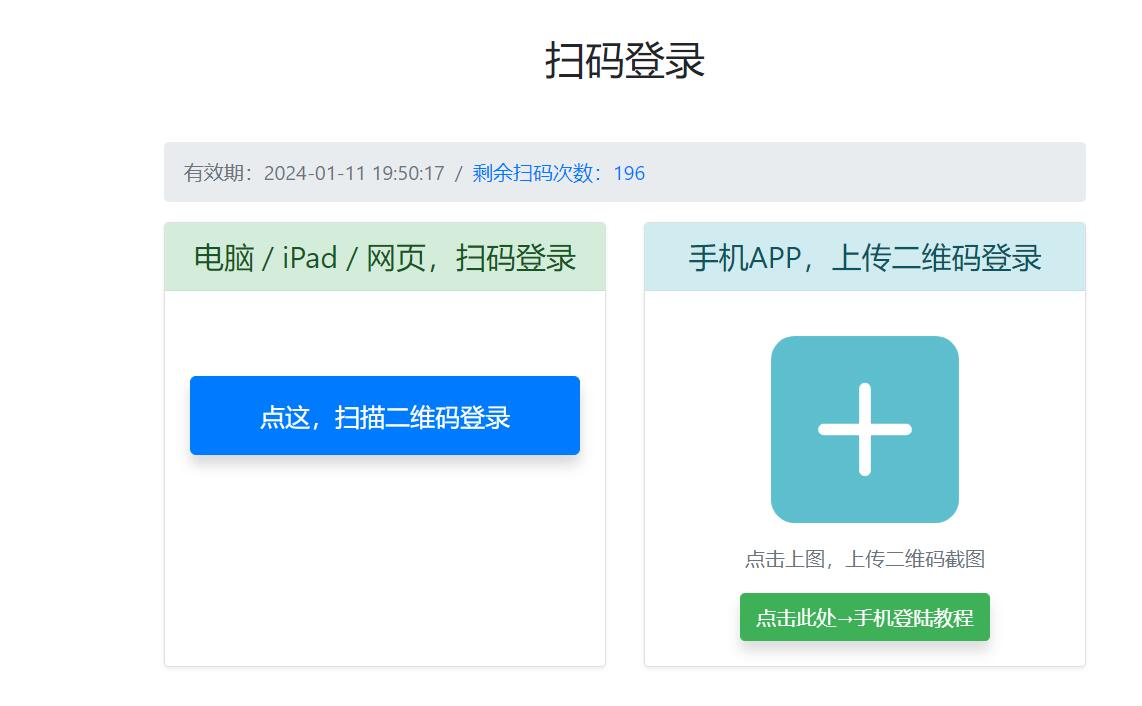Select the 电脑 / iPad / 网页，扫码登录 header
Screen dimensions: 1142x706
pos(384,258)
